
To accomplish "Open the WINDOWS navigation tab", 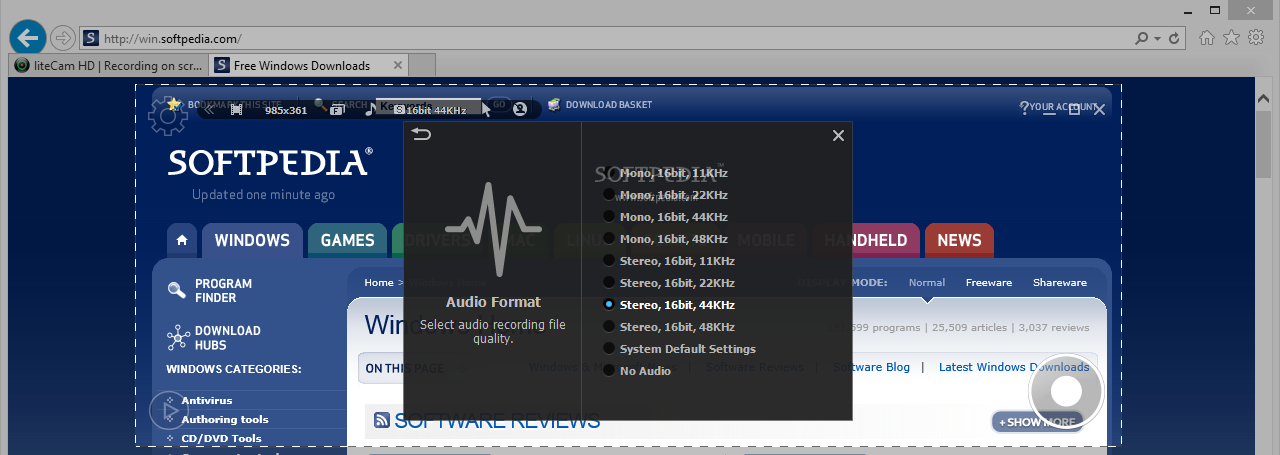I will 252,240.
